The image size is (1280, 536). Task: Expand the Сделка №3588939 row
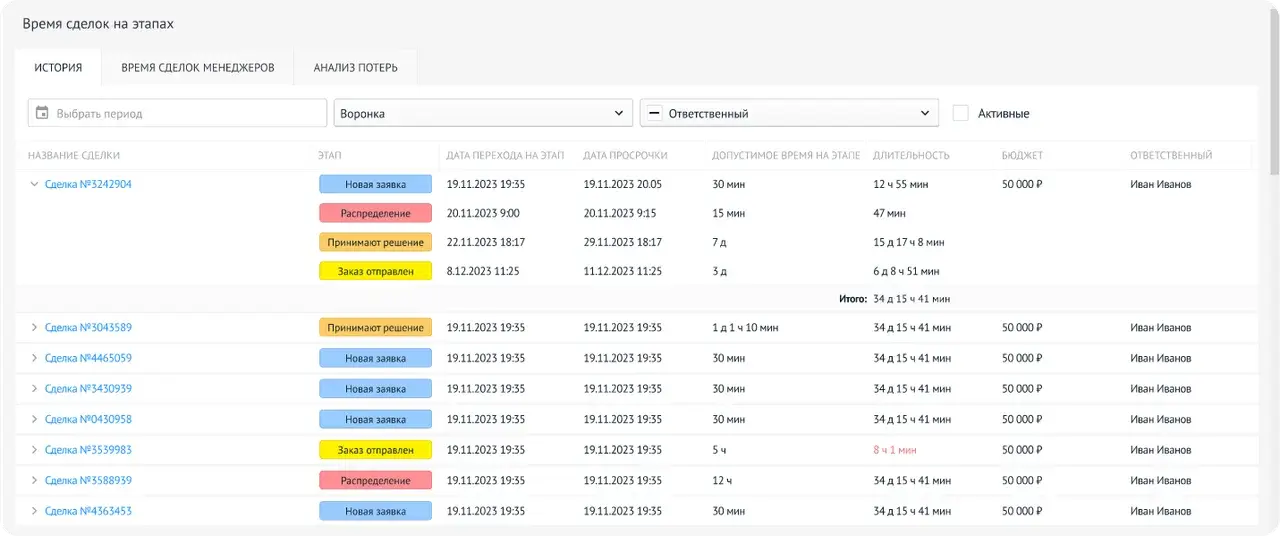[33, 480]
